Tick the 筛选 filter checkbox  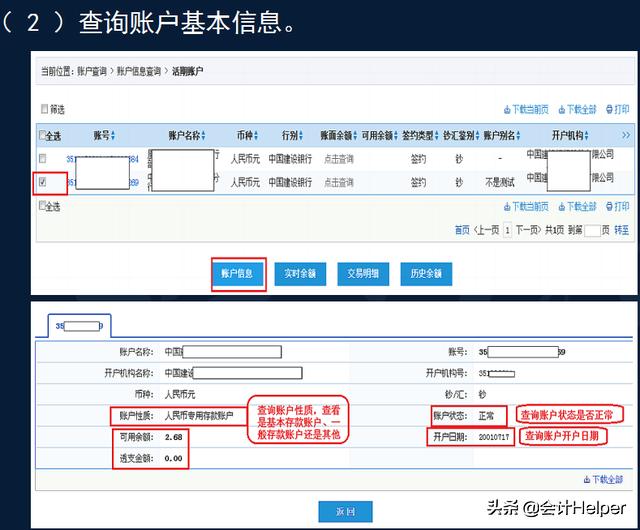(44, 109)
